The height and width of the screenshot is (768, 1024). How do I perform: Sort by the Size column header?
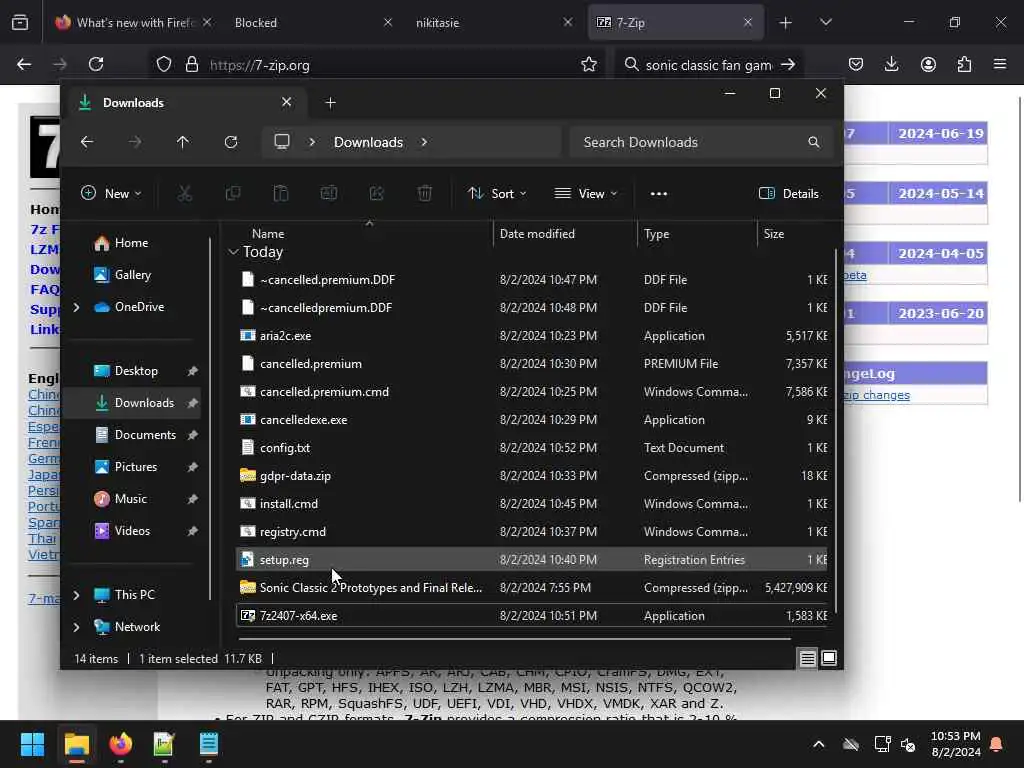tap(774, 234)
